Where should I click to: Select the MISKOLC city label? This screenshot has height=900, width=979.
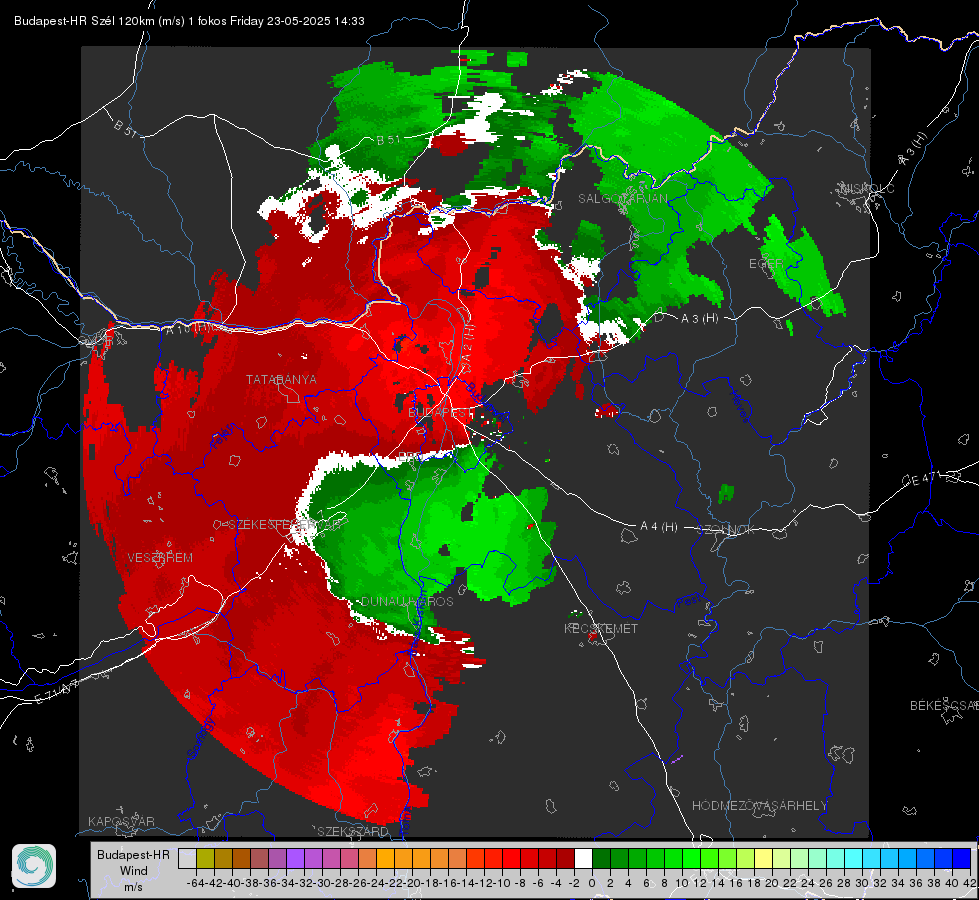[867, 188]
